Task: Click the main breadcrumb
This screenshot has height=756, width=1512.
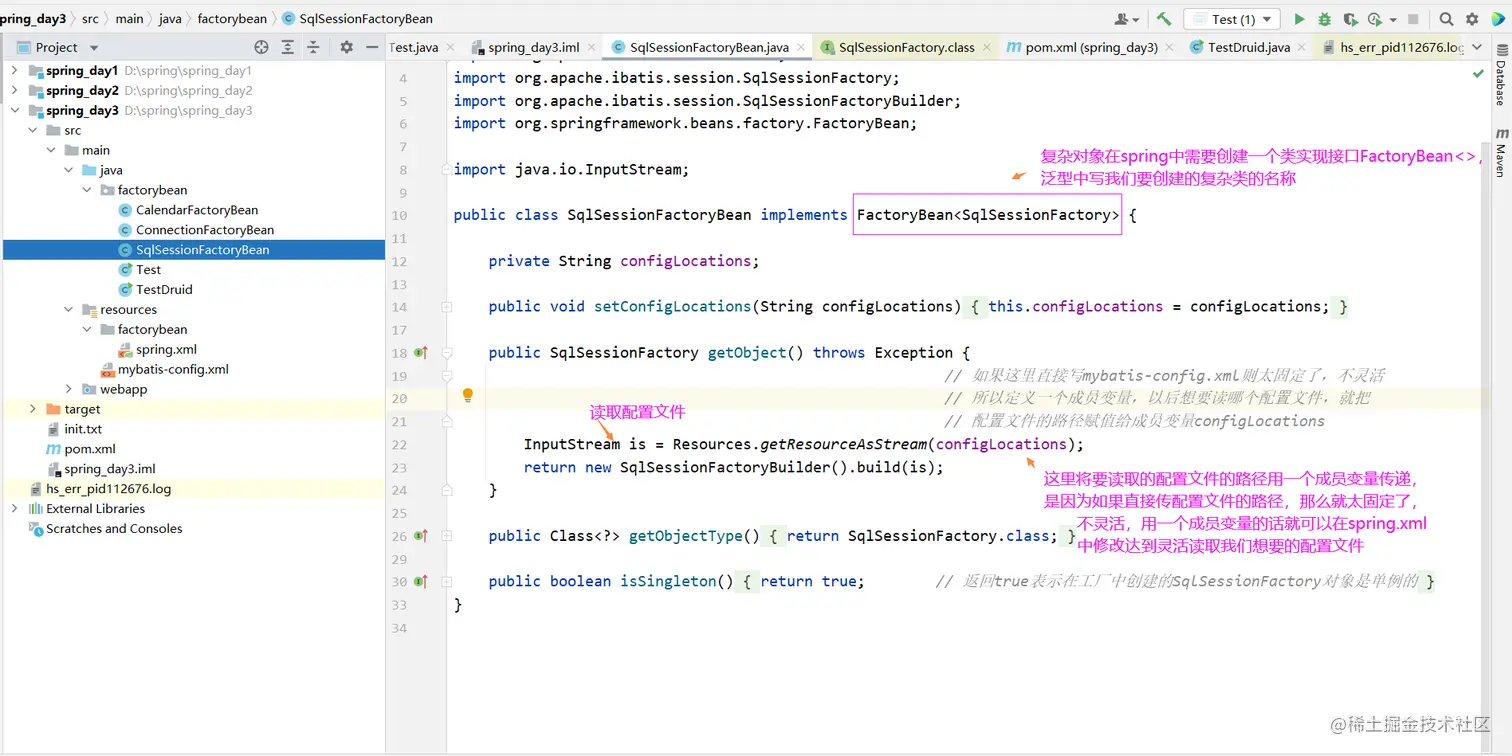Action: (x=129, y=18)
